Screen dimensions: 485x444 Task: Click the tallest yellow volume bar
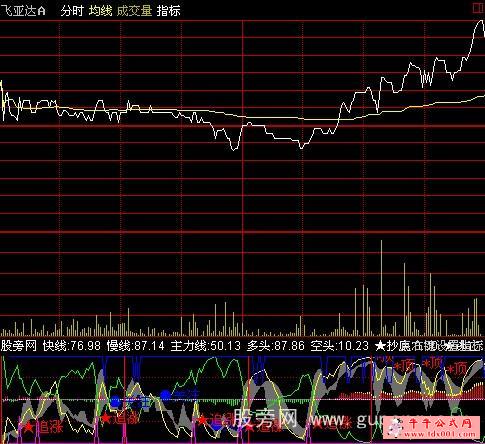click(x=382, y=288)
